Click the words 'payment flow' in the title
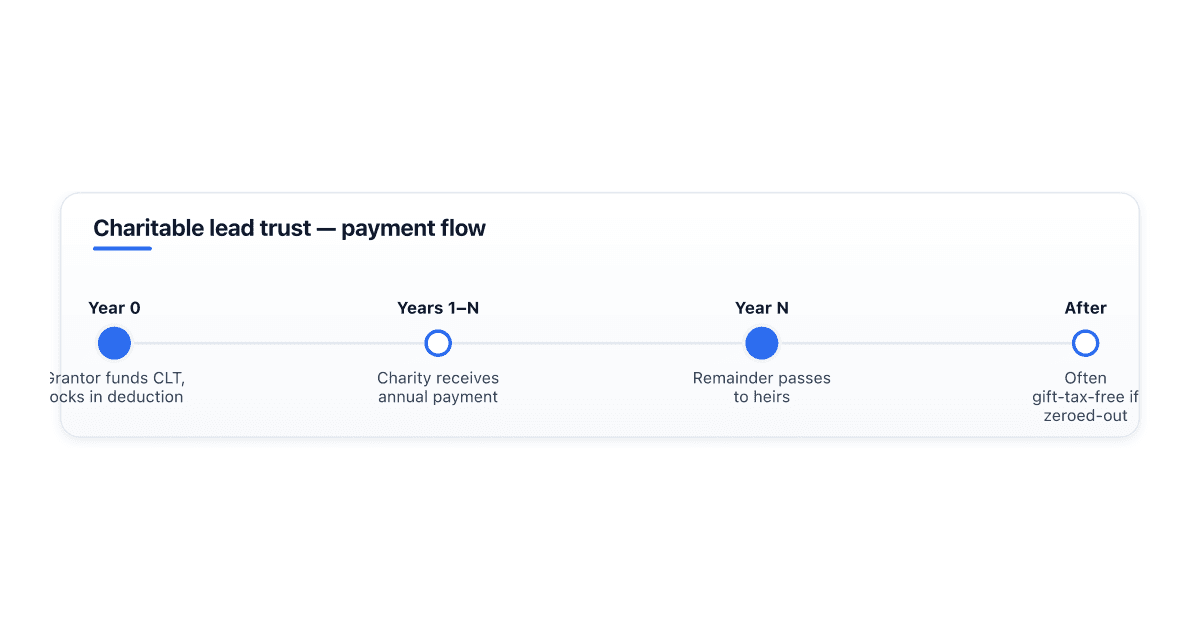 coord(413,228)
